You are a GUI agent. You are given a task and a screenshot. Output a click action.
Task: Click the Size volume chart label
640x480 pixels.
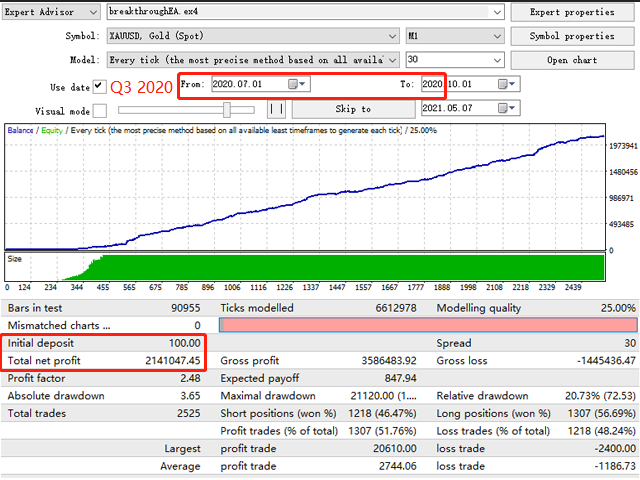click(x=14, y=259)
